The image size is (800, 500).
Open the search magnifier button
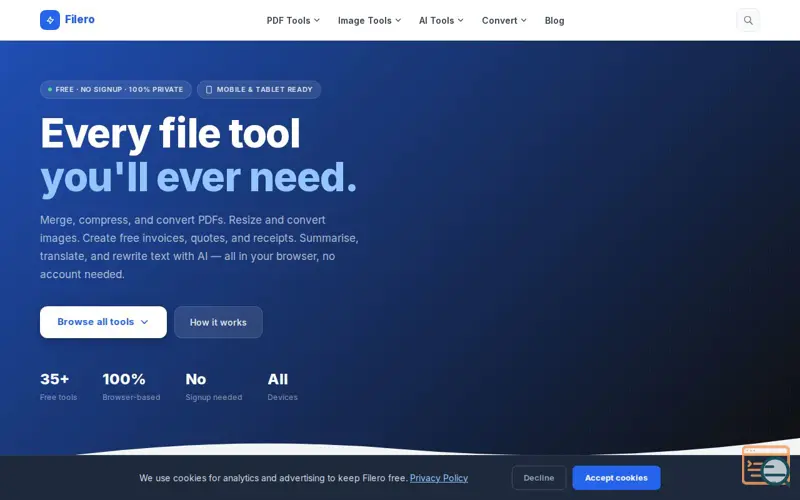coord(748,20)
